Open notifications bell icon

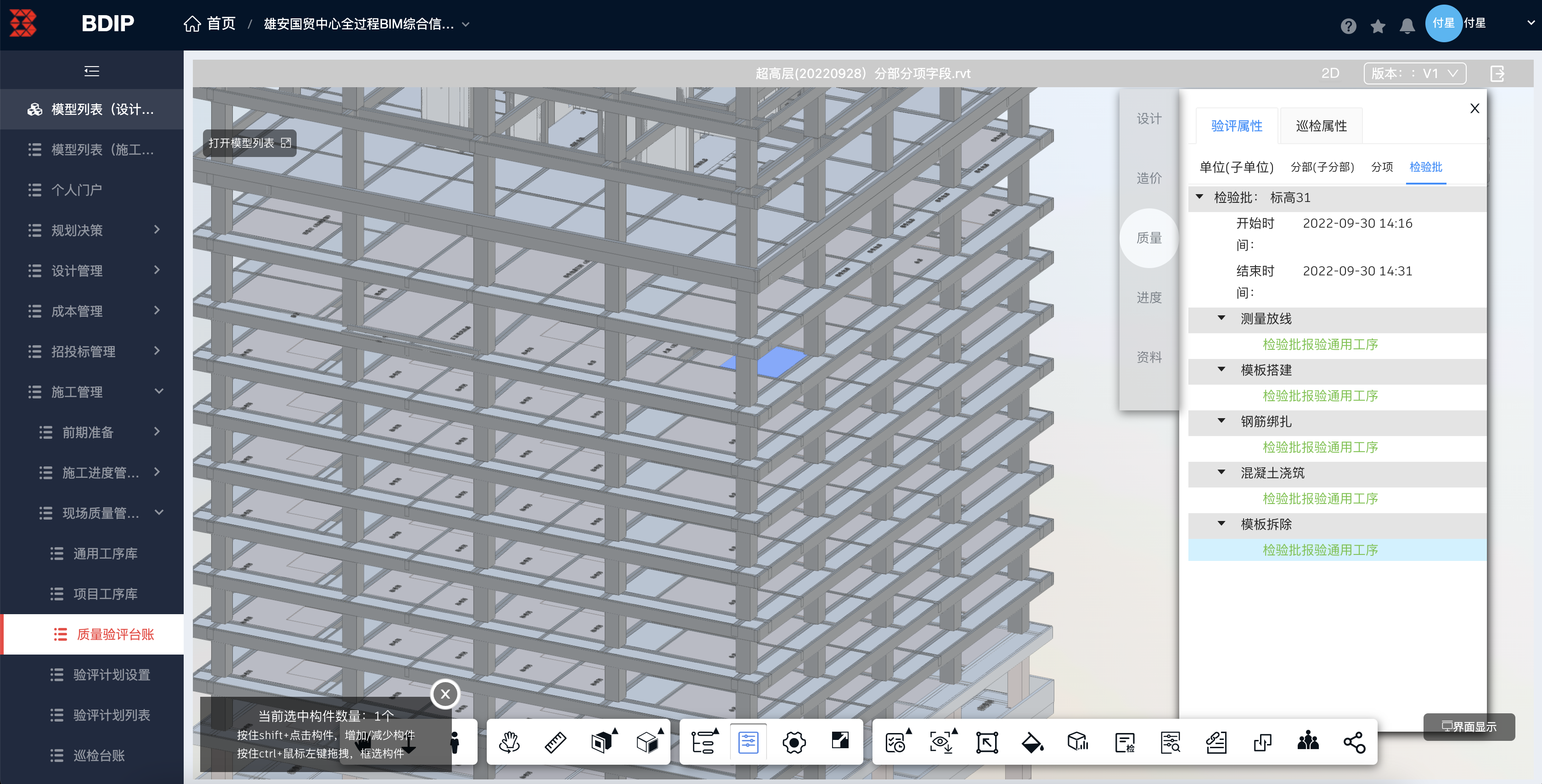click(x=1407, y=26)
